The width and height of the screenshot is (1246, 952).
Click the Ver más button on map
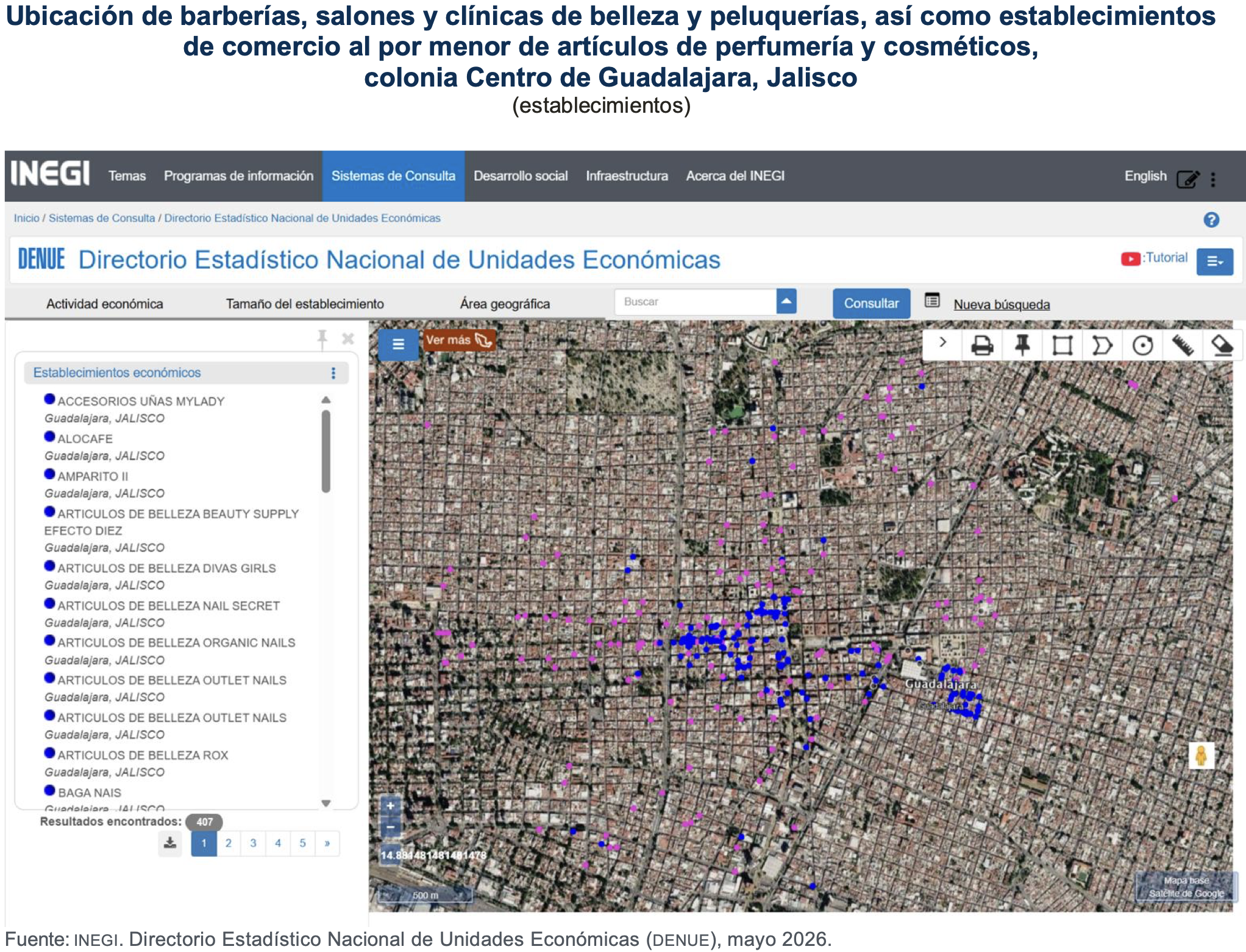coord(459,340)
